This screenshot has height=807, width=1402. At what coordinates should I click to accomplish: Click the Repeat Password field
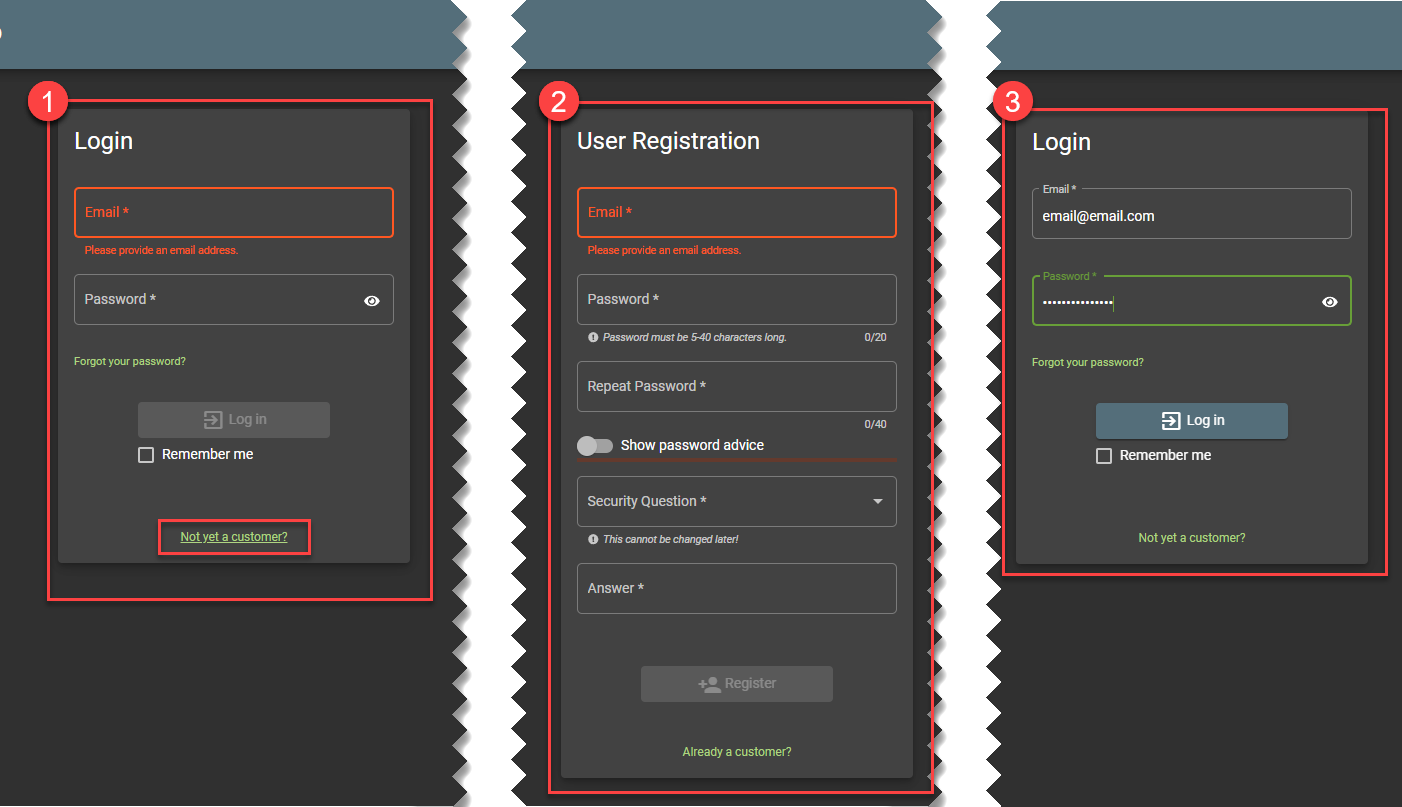(x=736, y=387)
